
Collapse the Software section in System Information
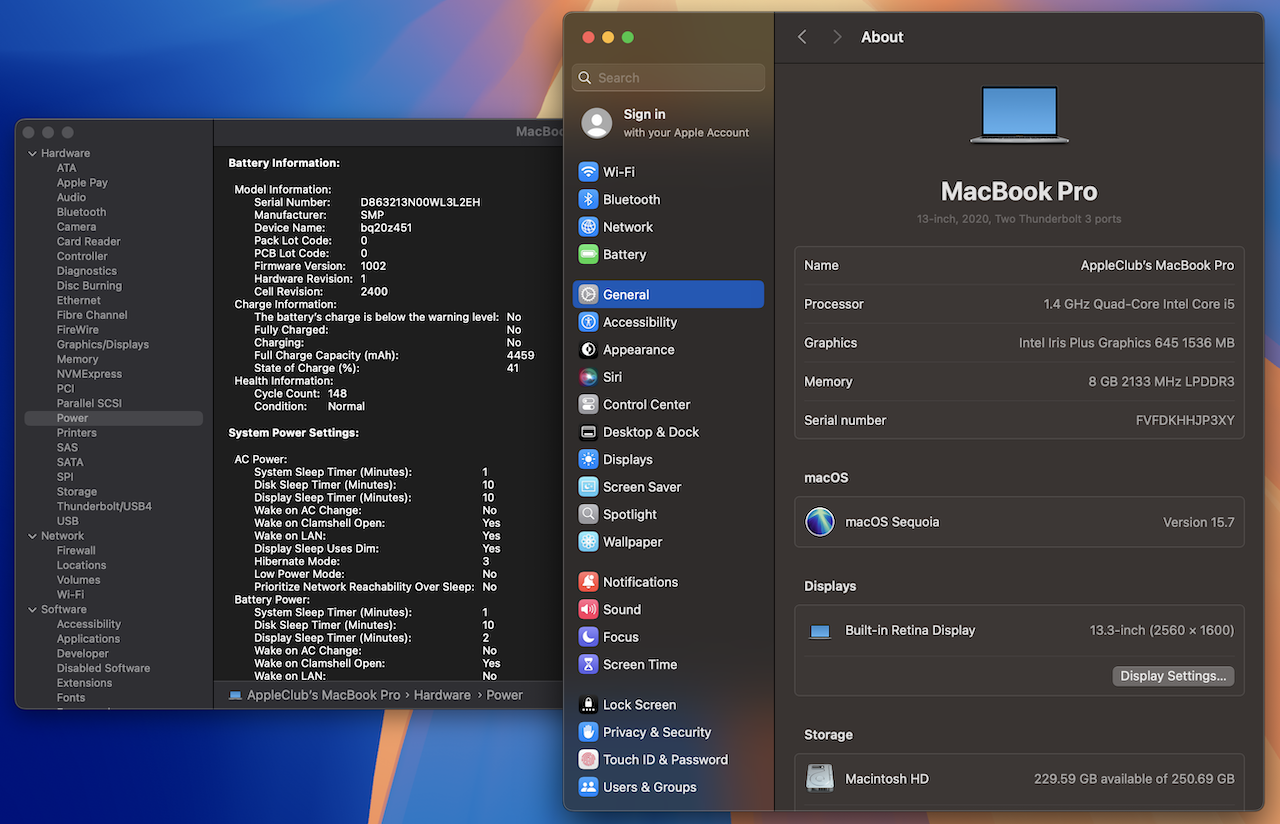[32, 609]
